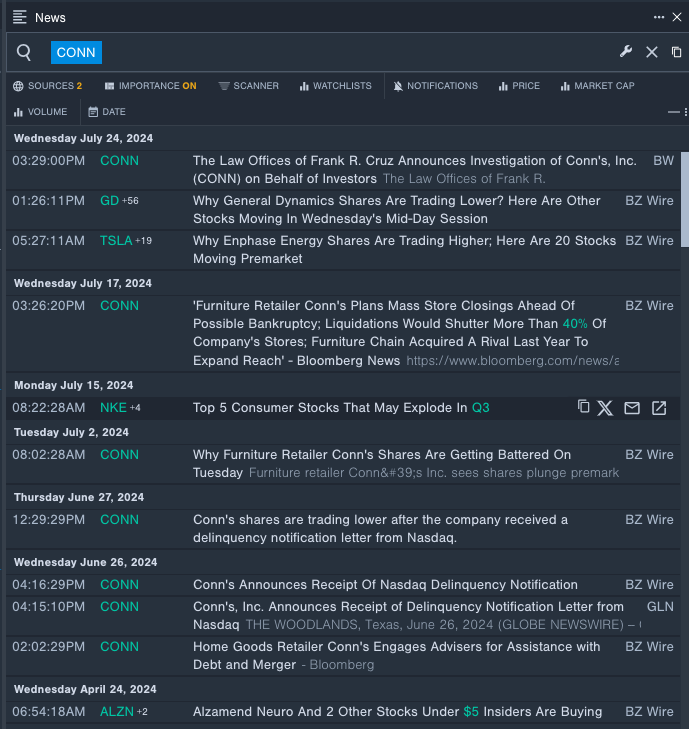Expand the +4 tickers beside NKE
This screenshot has width=689, height=729.
coord(135,408)
